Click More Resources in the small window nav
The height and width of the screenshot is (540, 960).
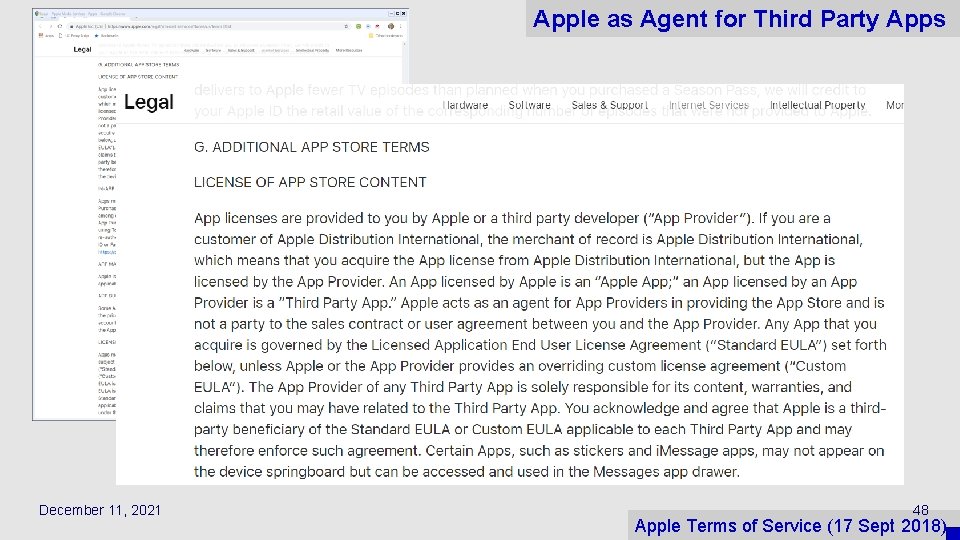pos(349,50)
